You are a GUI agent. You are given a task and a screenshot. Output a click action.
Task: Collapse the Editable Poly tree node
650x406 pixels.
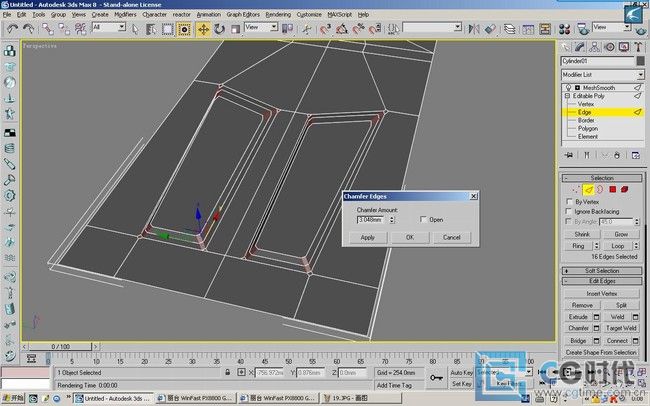click(x=568, y=96)
